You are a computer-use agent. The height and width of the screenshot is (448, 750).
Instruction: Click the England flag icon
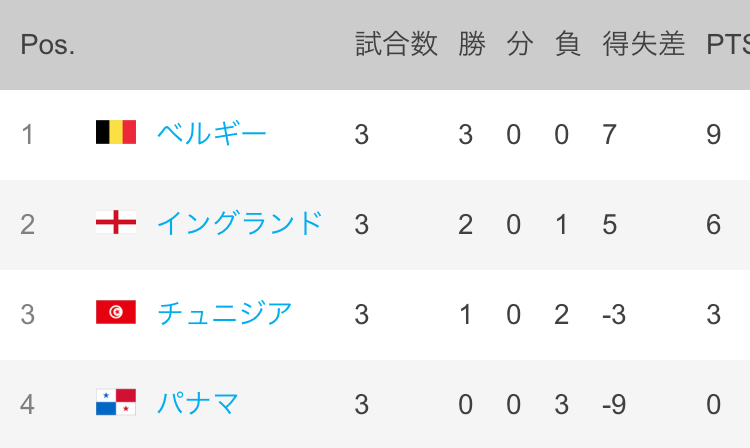click(116, 222)
